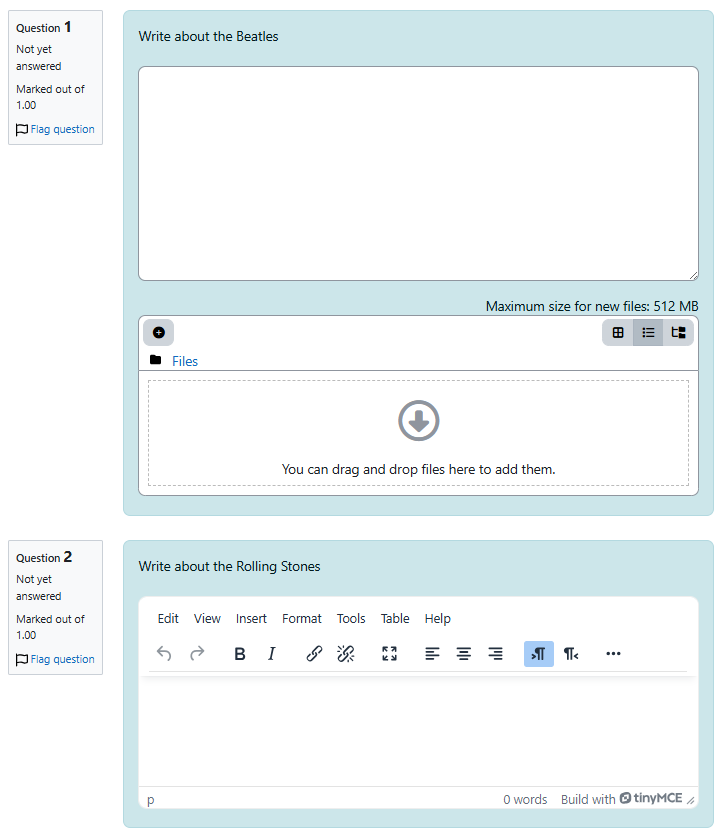The image size is (721, 840).
Task: Open the 'Build with tinyMCE' link
Action: coord(621,799)
